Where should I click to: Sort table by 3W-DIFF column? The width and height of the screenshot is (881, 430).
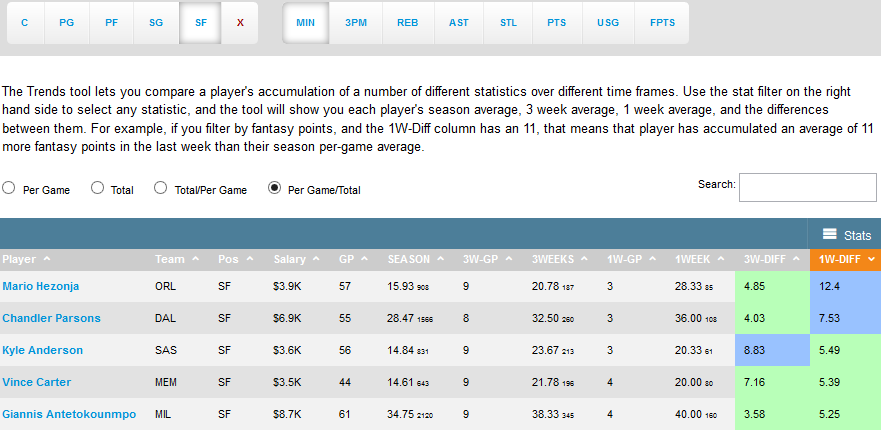pyautogui.click(x=772, y=260)
